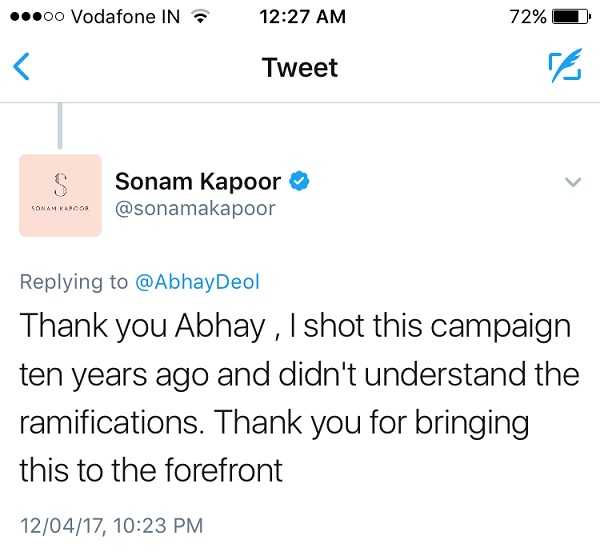Tap the signal strength dots
Screen dimensions: 600x560
(x=37, y=16)
